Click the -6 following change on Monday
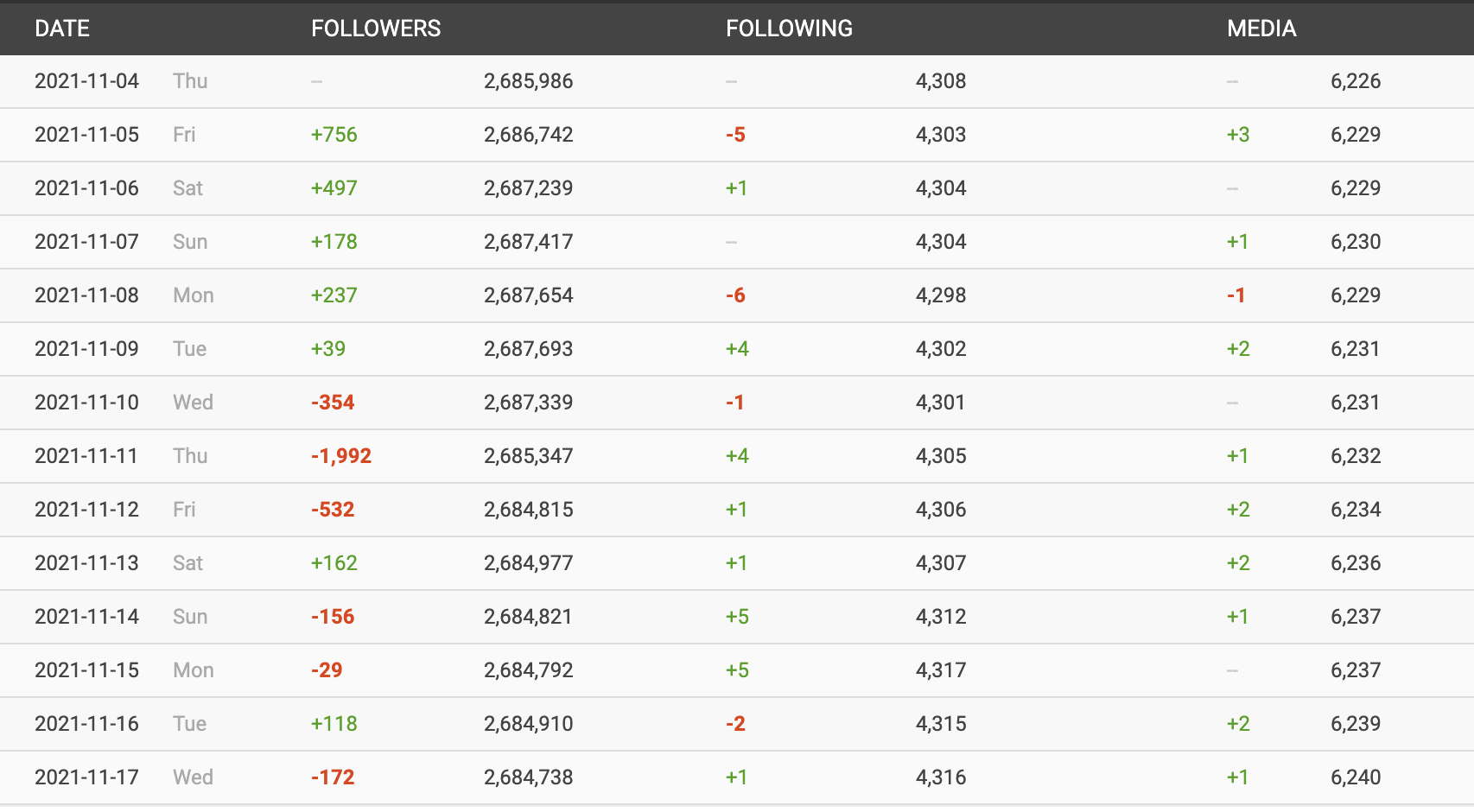Screen dimensions: 1474x812 (x=735, y=295)
